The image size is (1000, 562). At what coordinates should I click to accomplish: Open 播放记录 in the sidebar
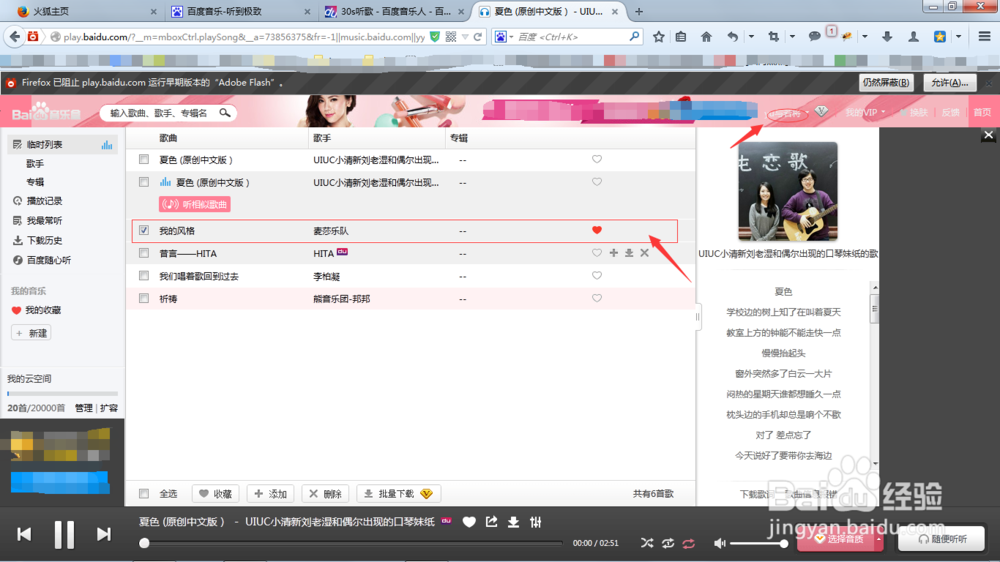44,201
